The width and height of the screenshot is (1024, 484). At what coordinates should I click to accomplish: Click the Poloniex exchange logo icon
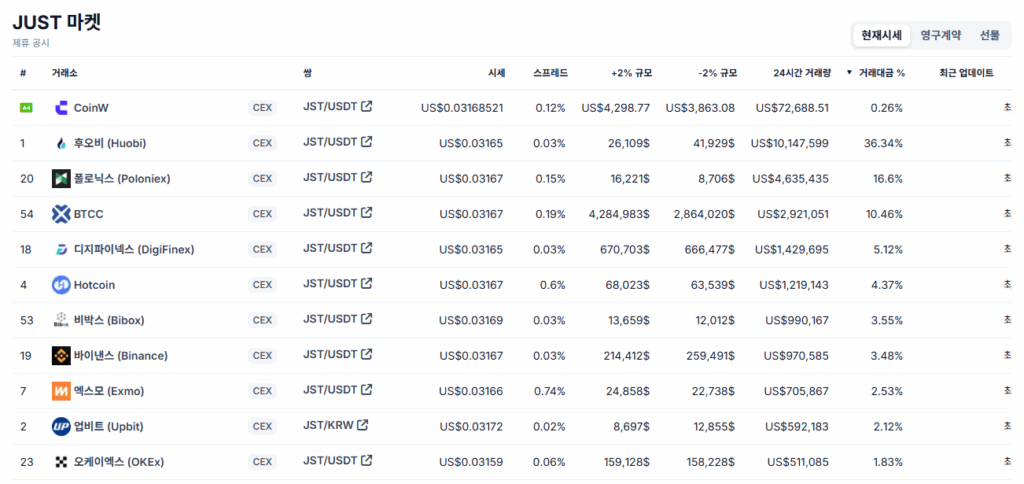coord(61,178)
